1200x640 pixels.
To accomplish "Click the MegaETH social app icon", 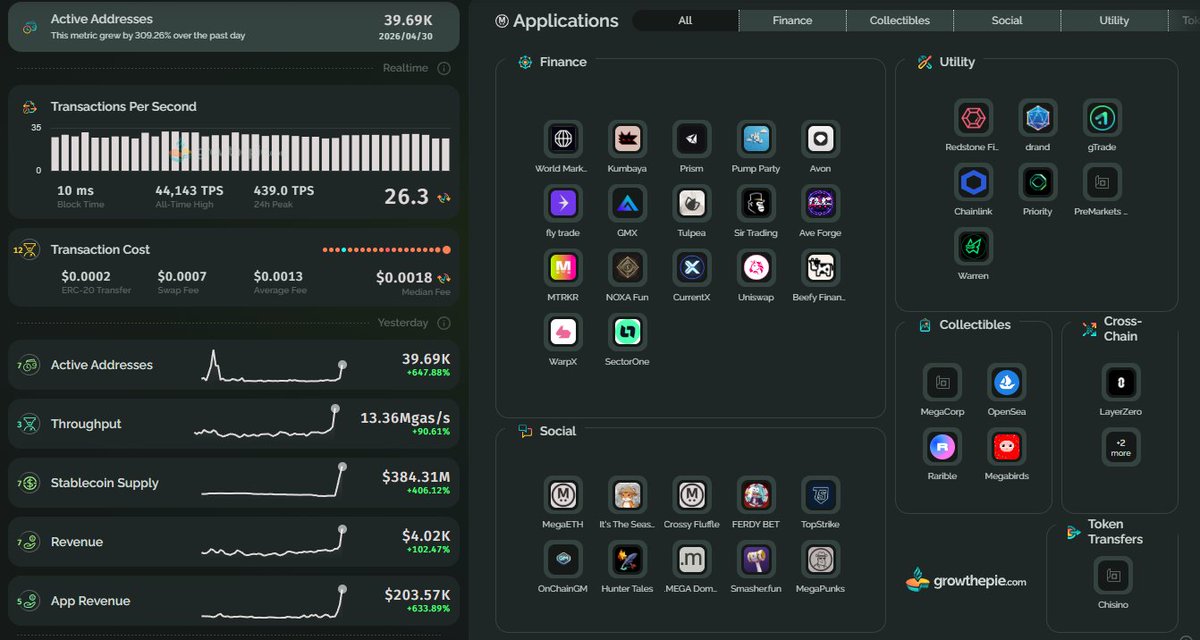I will point(563,495).
